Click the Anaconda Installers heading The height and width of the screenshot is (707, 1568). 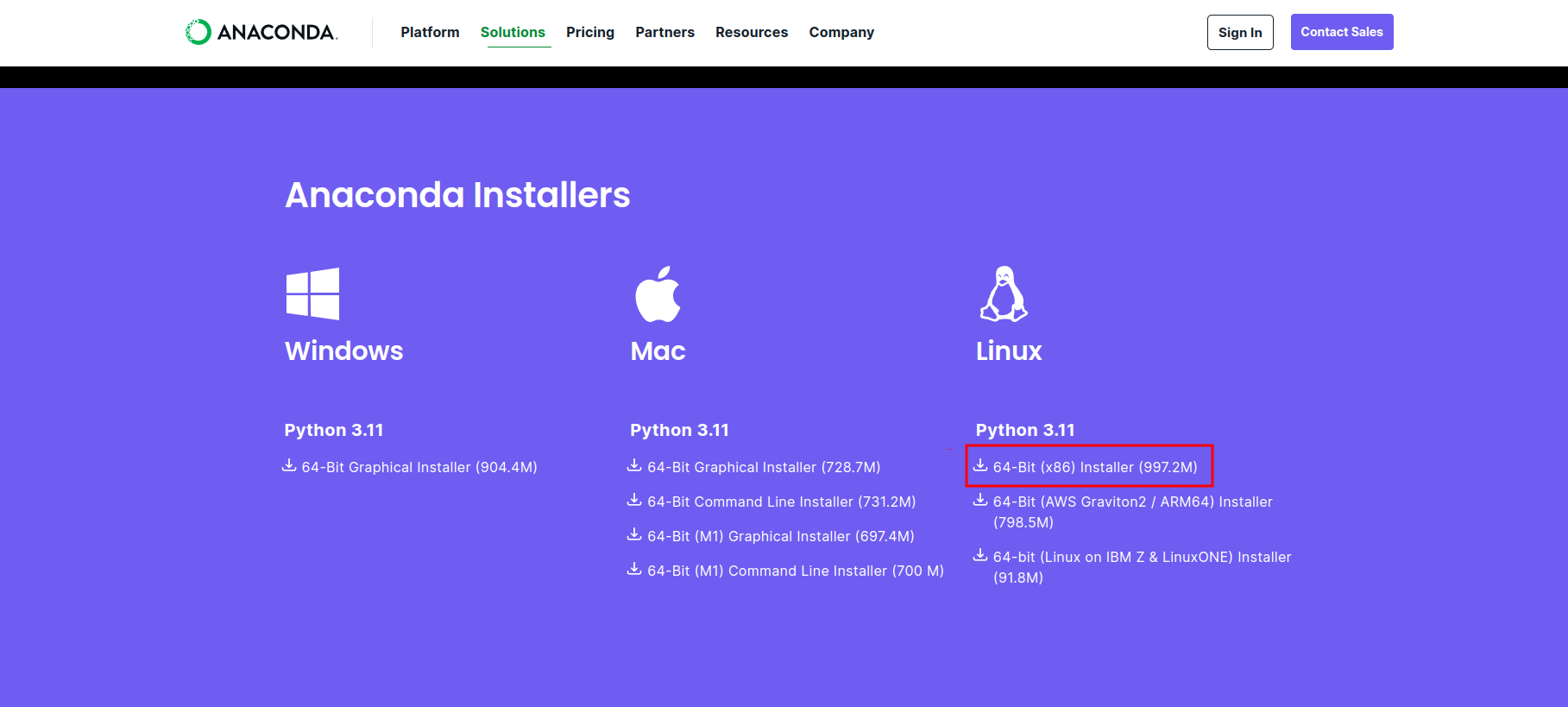(x=457, y=195)
